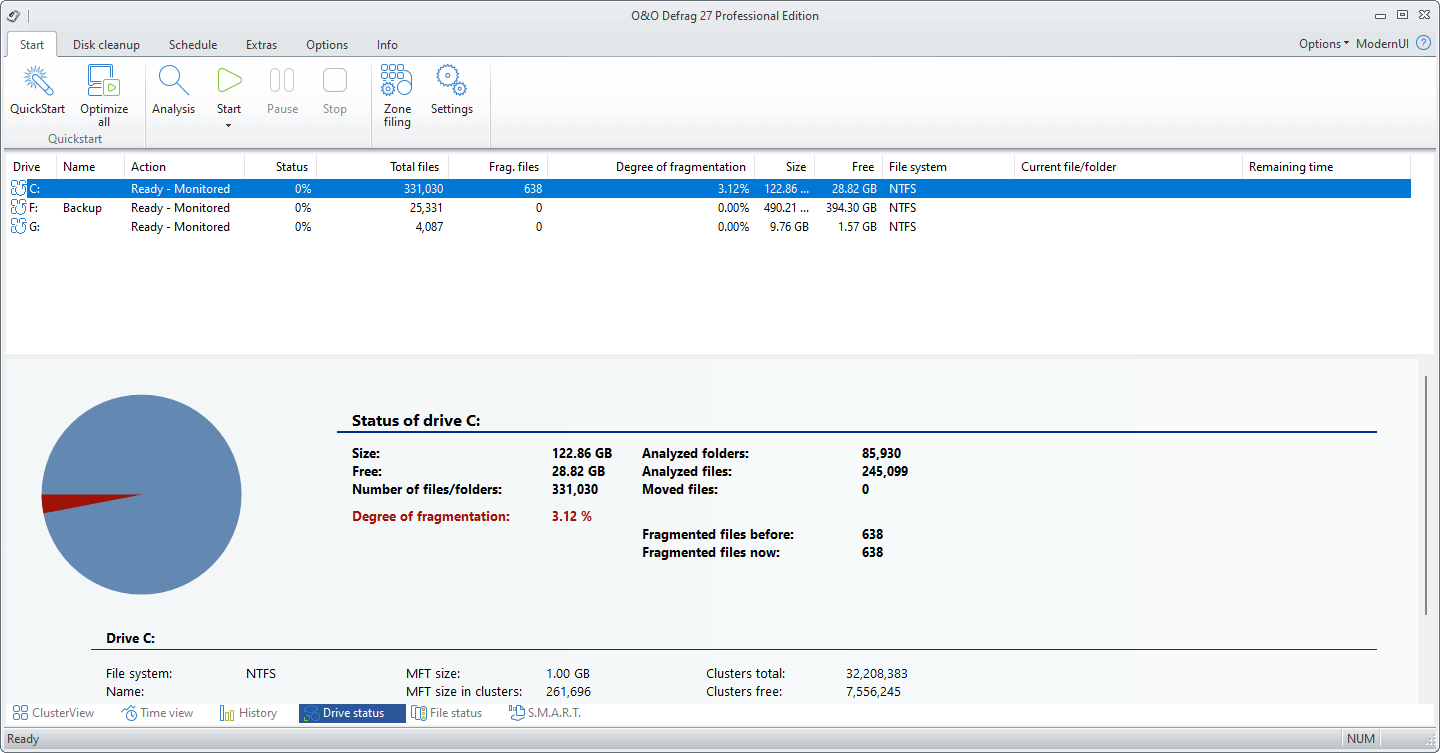Click the help question mark icon
This screenshot has height=753, width=1440.
click(x=1424, y=44)
